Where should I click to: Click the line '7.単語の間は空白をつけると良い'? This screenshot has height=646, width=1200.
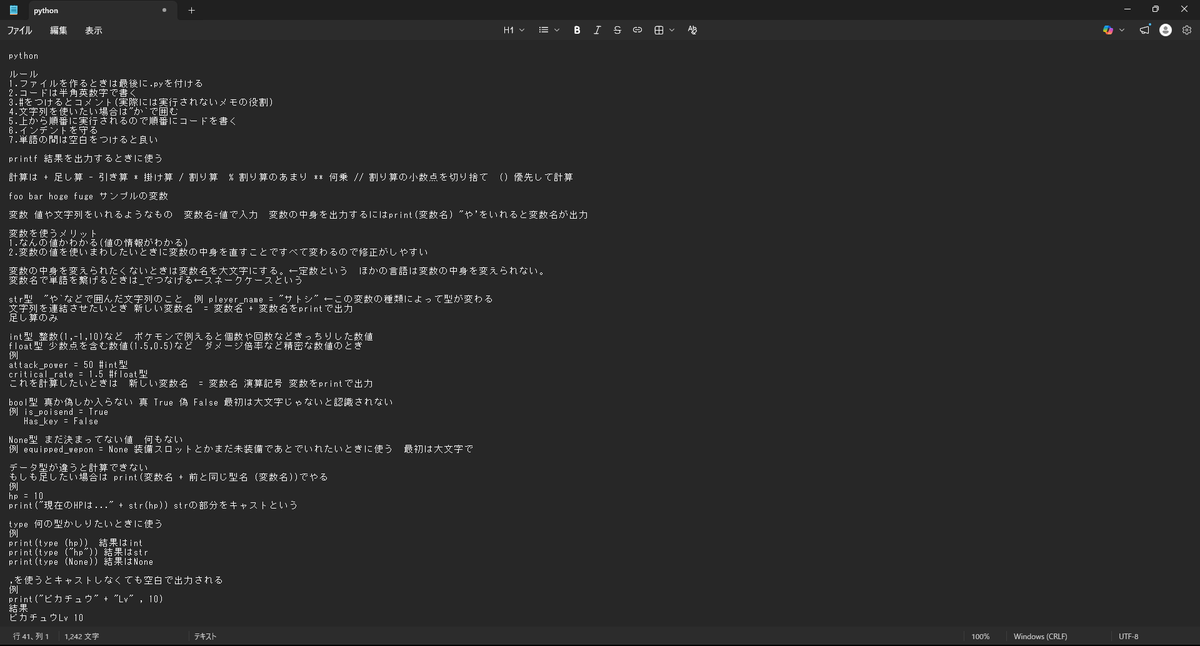tap(83, 140)
